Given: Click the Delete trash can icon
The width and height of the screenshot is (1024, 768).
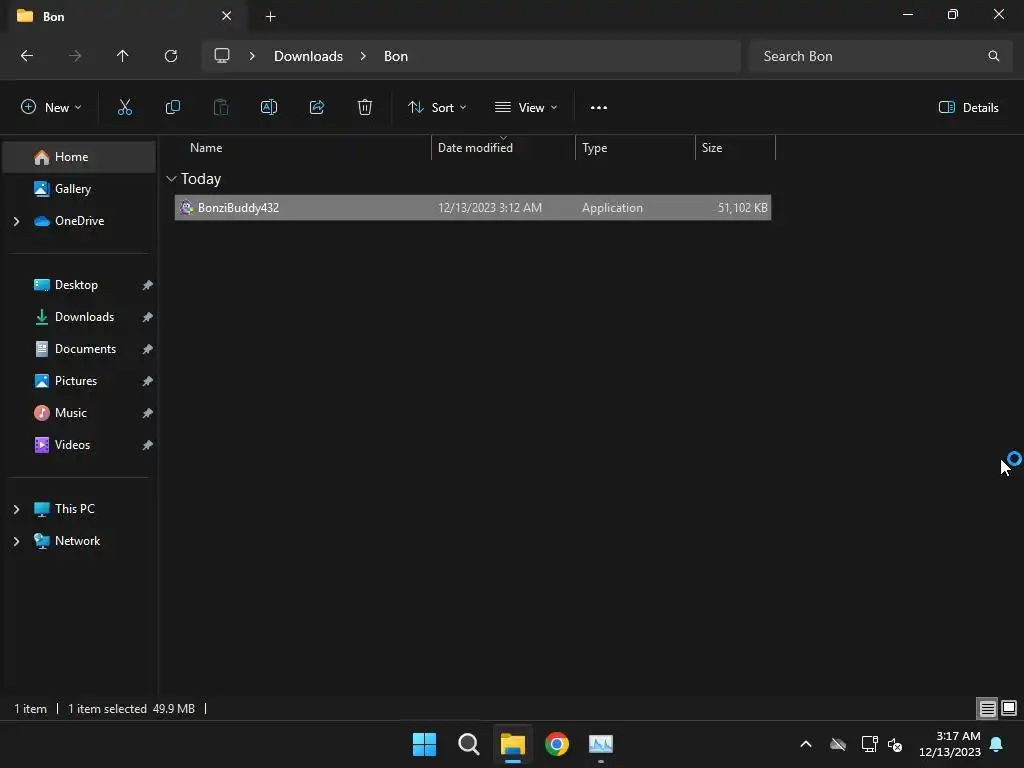Looking at the screenshot, I should tap(365, 108).
